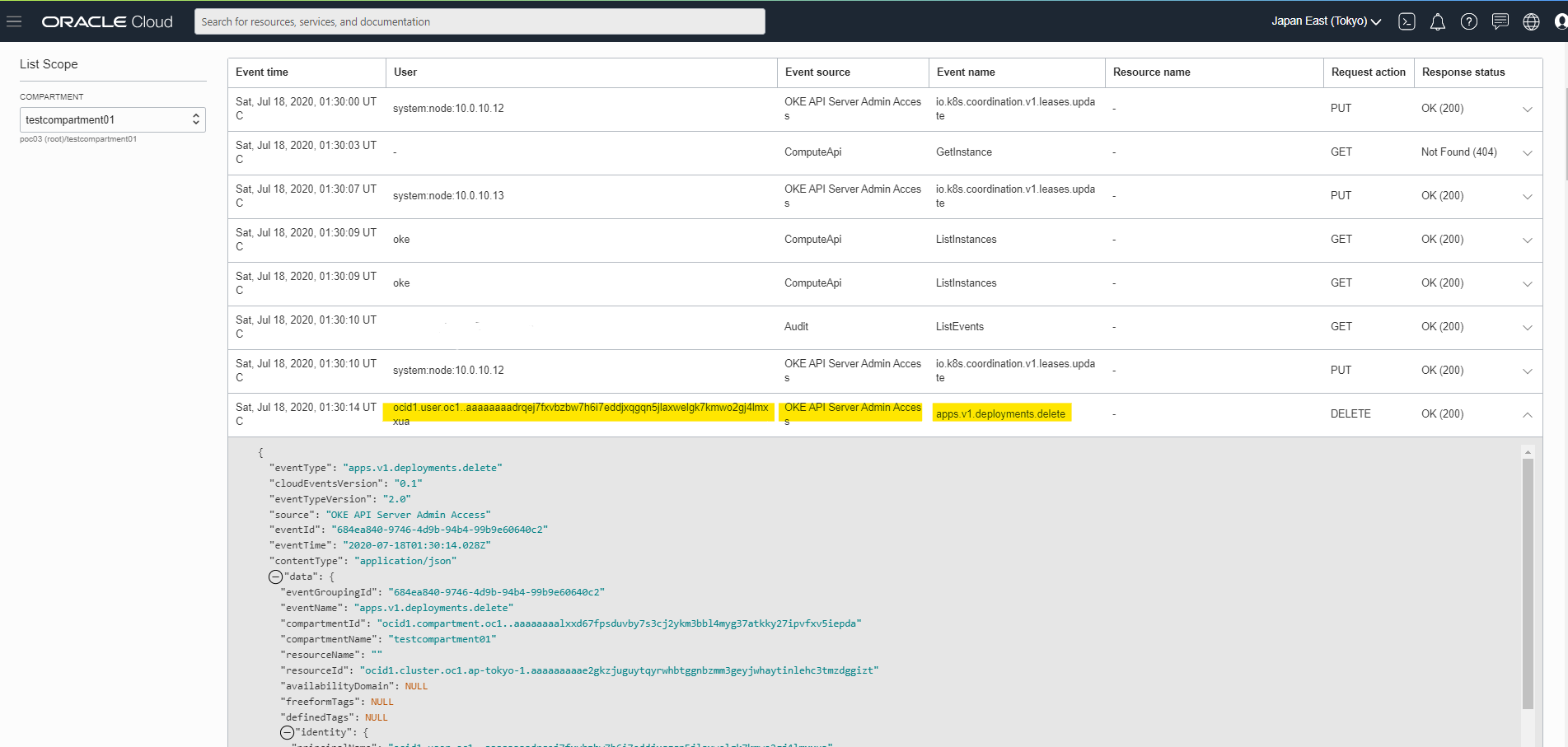Click the eventTime value 2020-07-18T01:30:14.028Z
The width and height of the screenshot is (1568, 747).
click(417, 545)
